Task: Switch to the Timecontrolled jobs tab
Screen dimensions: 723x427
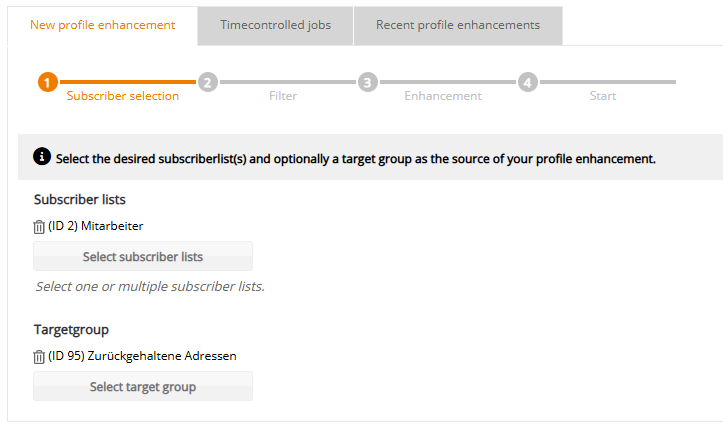Action: pyautogui.click(x=275, y=25)
